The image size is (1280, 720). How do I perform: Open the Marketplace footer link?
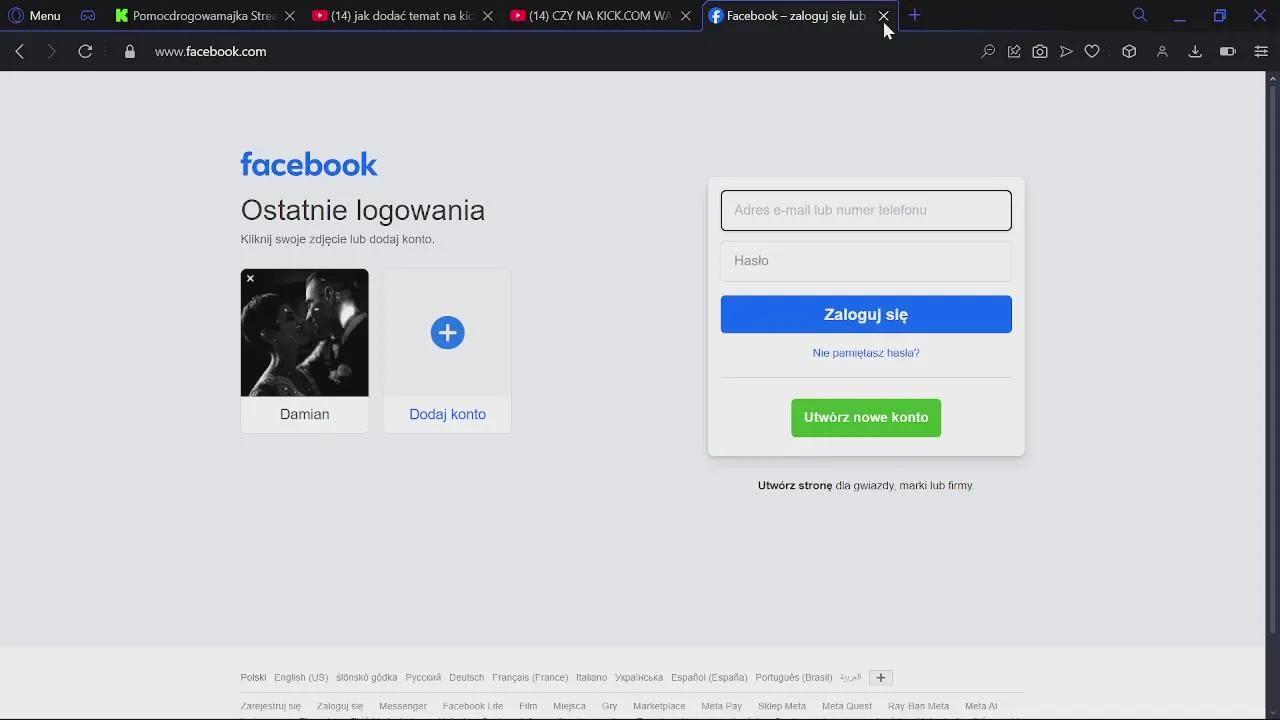pos(659,706)
